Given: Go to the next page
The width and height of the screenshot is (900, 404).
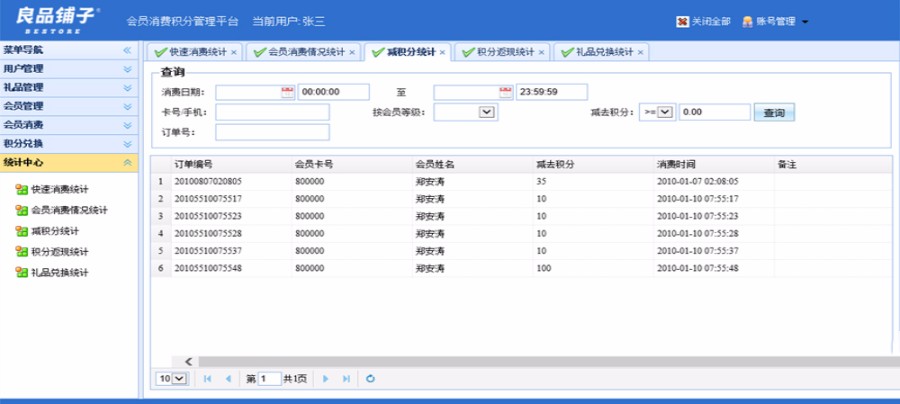Looking at the screenshot, I should pyautogui.click(x=325, y=379).
